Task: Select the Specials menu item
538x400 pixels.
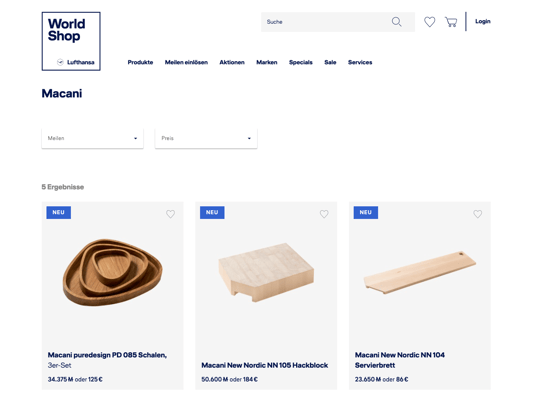Action: tap(301, 62)
